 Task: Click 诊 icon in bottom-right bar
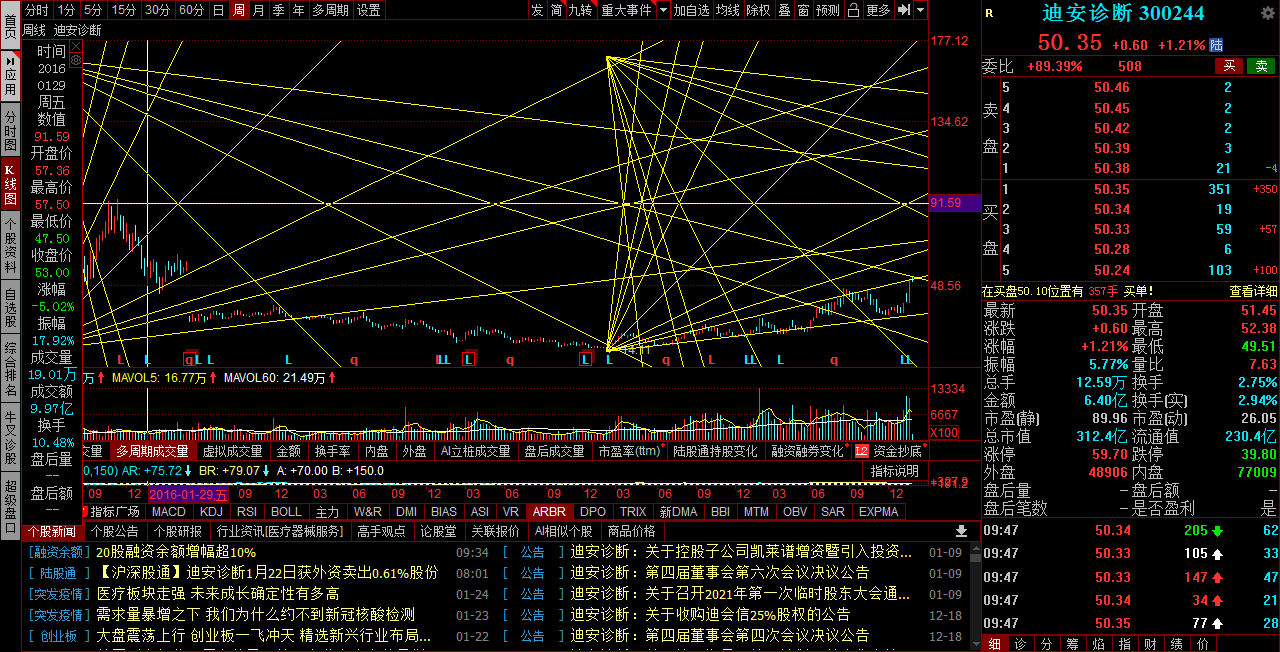click(x=1020, y=644)
